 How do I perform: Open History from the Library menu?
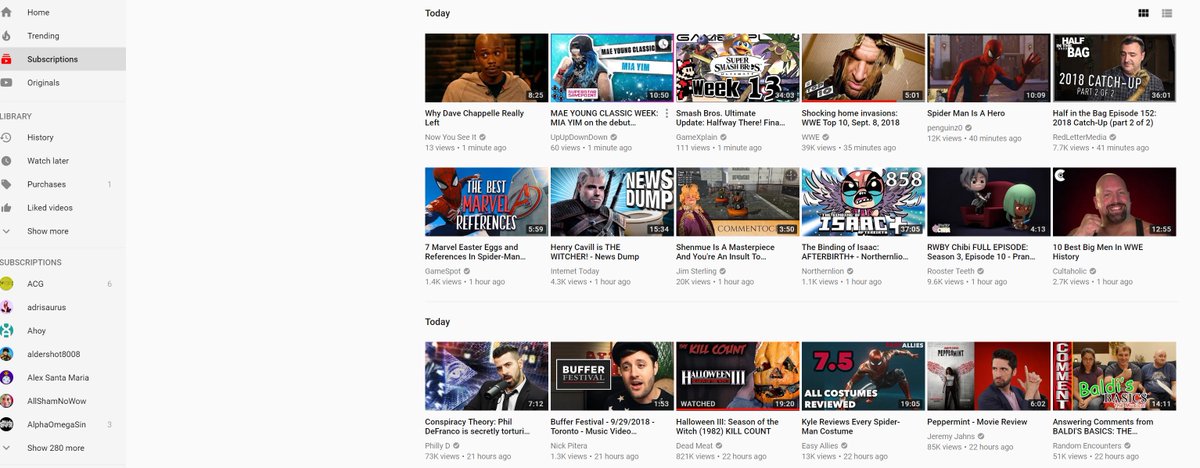click(x=63, y=137)
